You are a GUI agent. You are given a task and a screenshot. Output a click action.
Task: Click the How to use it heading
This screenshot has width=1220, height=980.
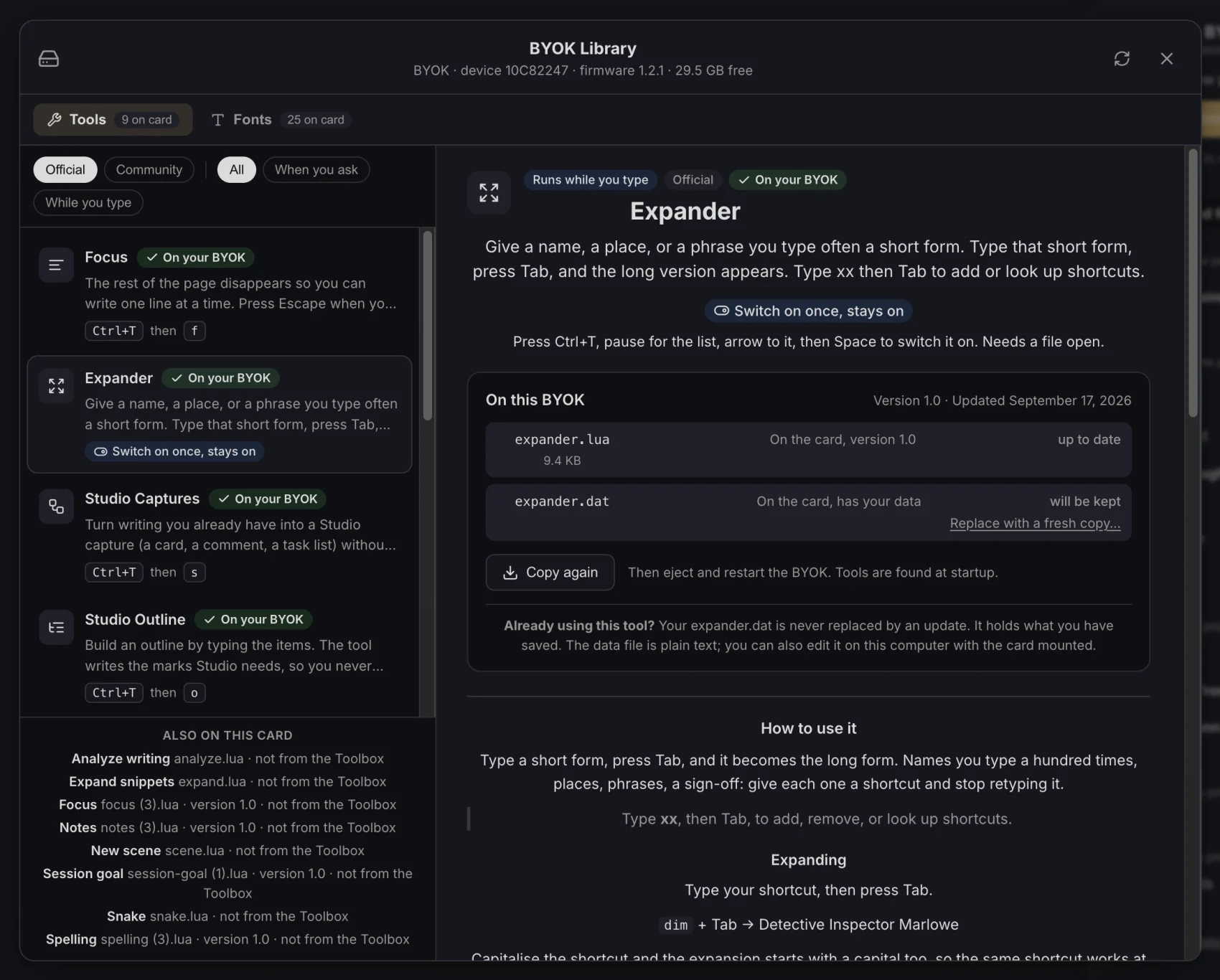coord(809,729)
